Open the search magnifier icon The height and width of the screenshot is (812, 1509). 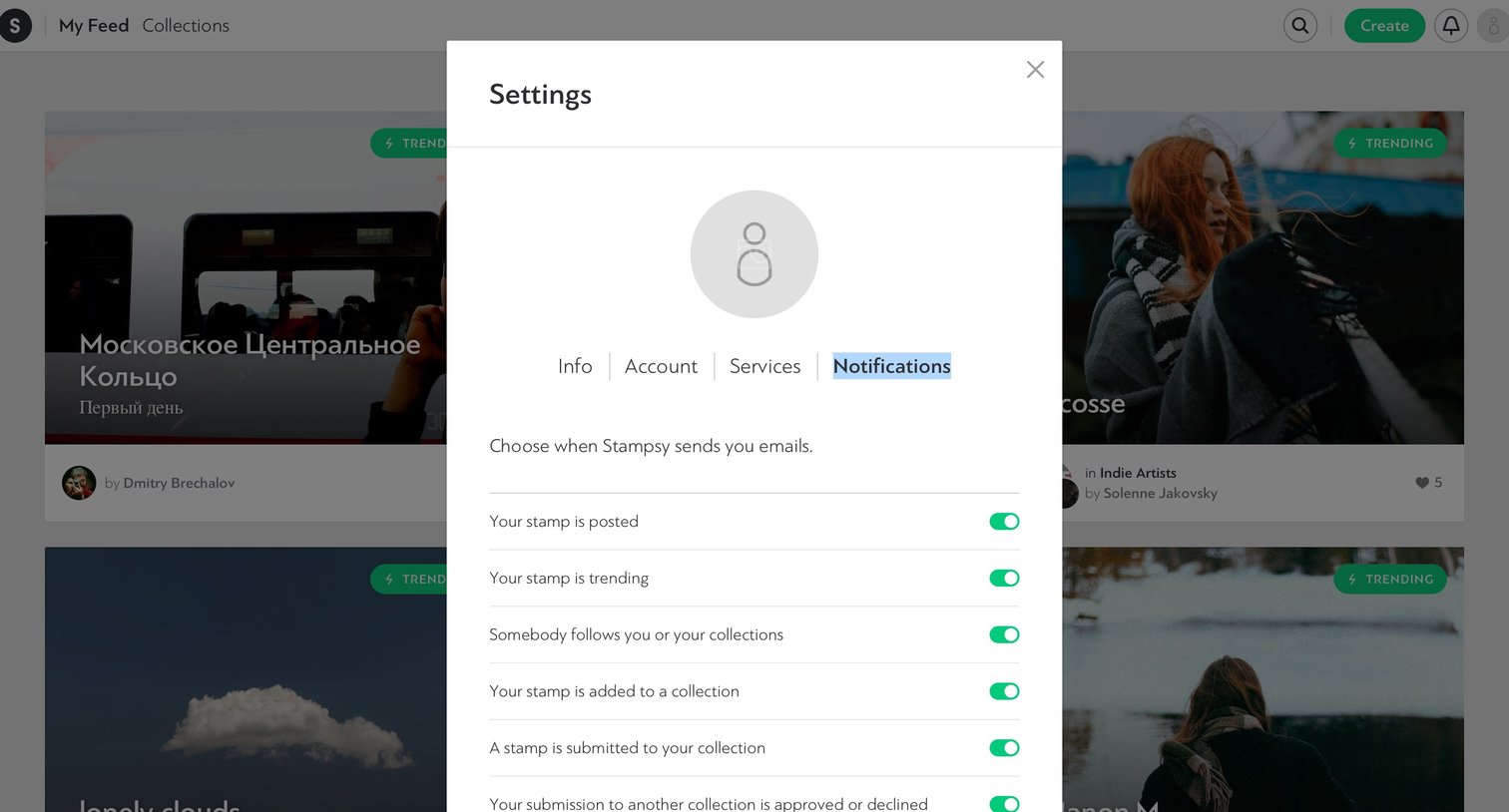click(x=1299, y=26)
